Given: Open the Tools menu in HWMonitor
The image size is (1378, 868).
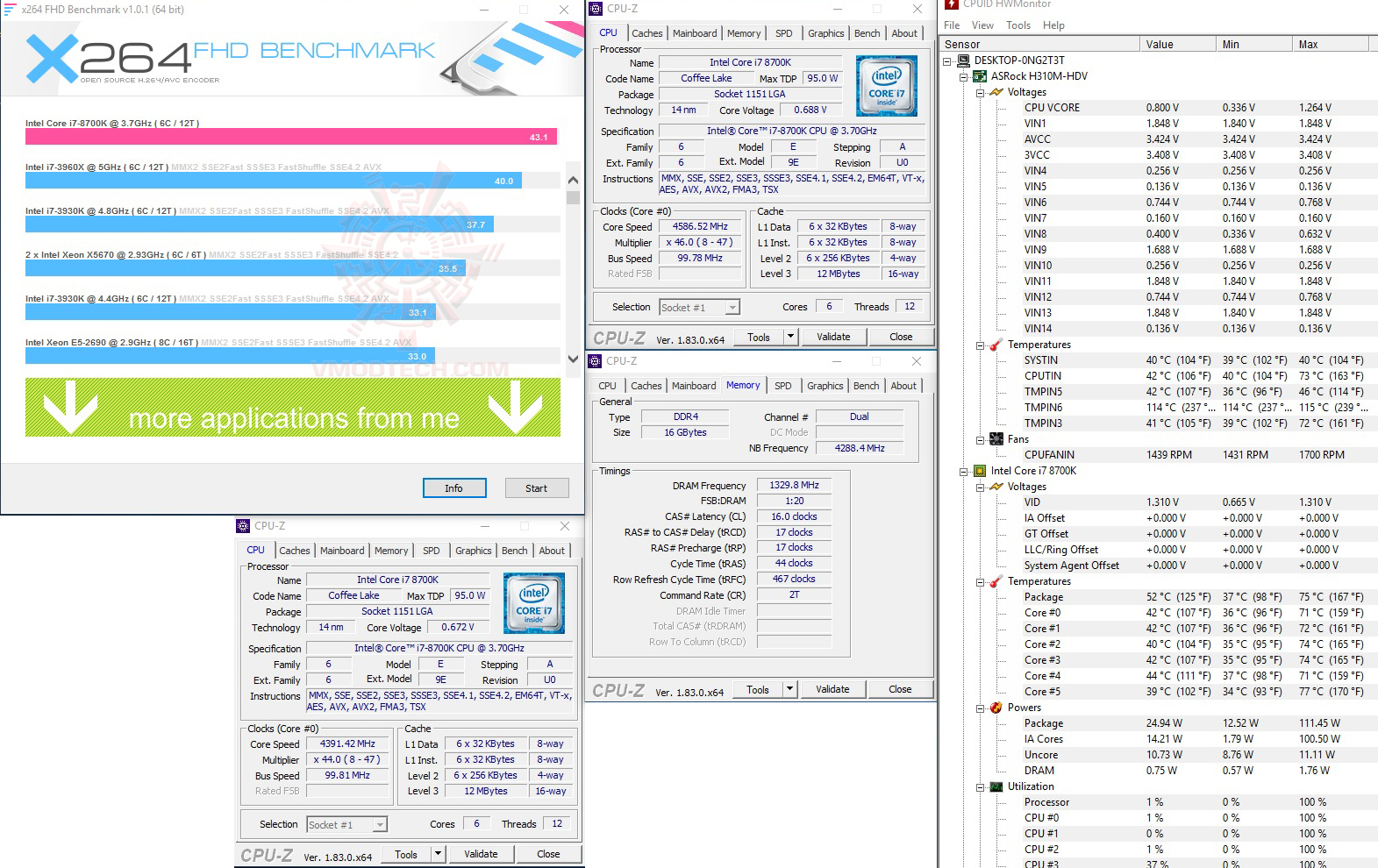Looking at the screenshot, I should [x=1018, y=25].
